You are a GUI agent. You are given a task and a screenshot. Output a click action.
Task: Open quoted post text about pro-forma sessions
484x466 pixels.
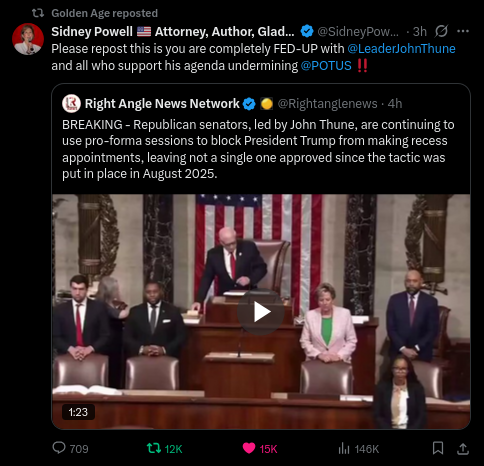click(x=258, y=149)
